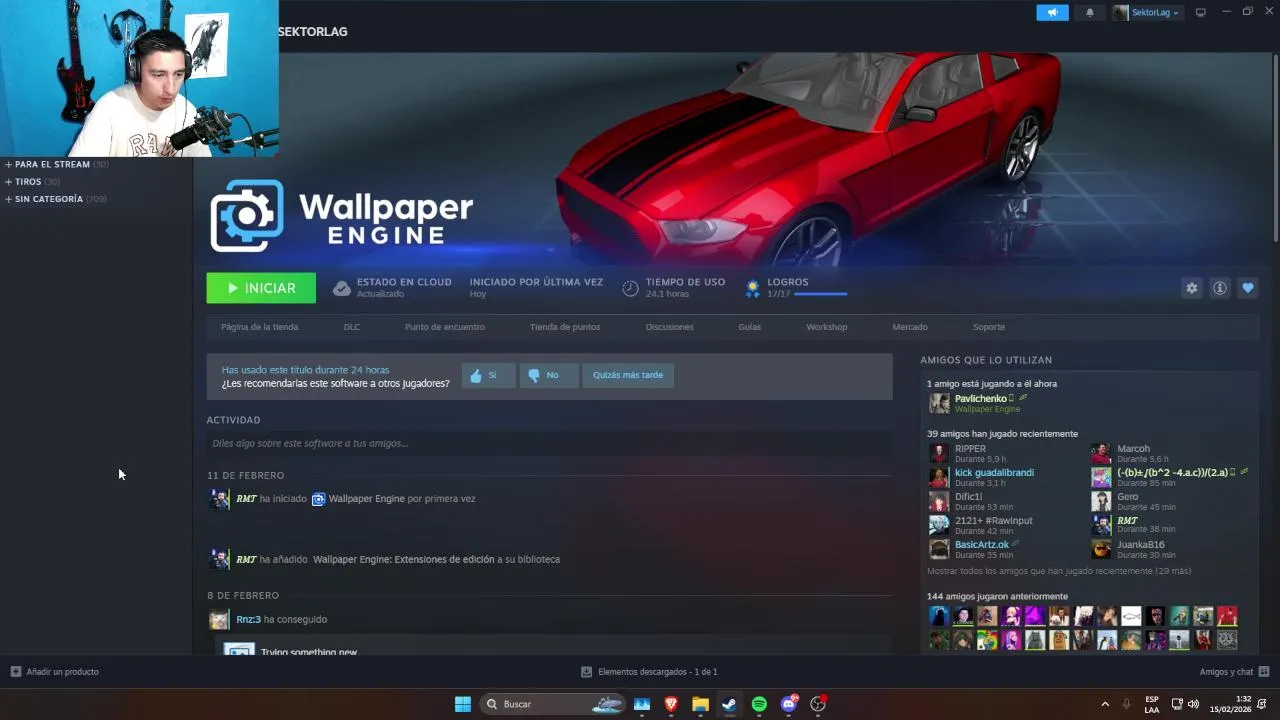The image size is (1280, 720).
Task: Open Extensiones de edición DLC link
Action: coord(404,559)
